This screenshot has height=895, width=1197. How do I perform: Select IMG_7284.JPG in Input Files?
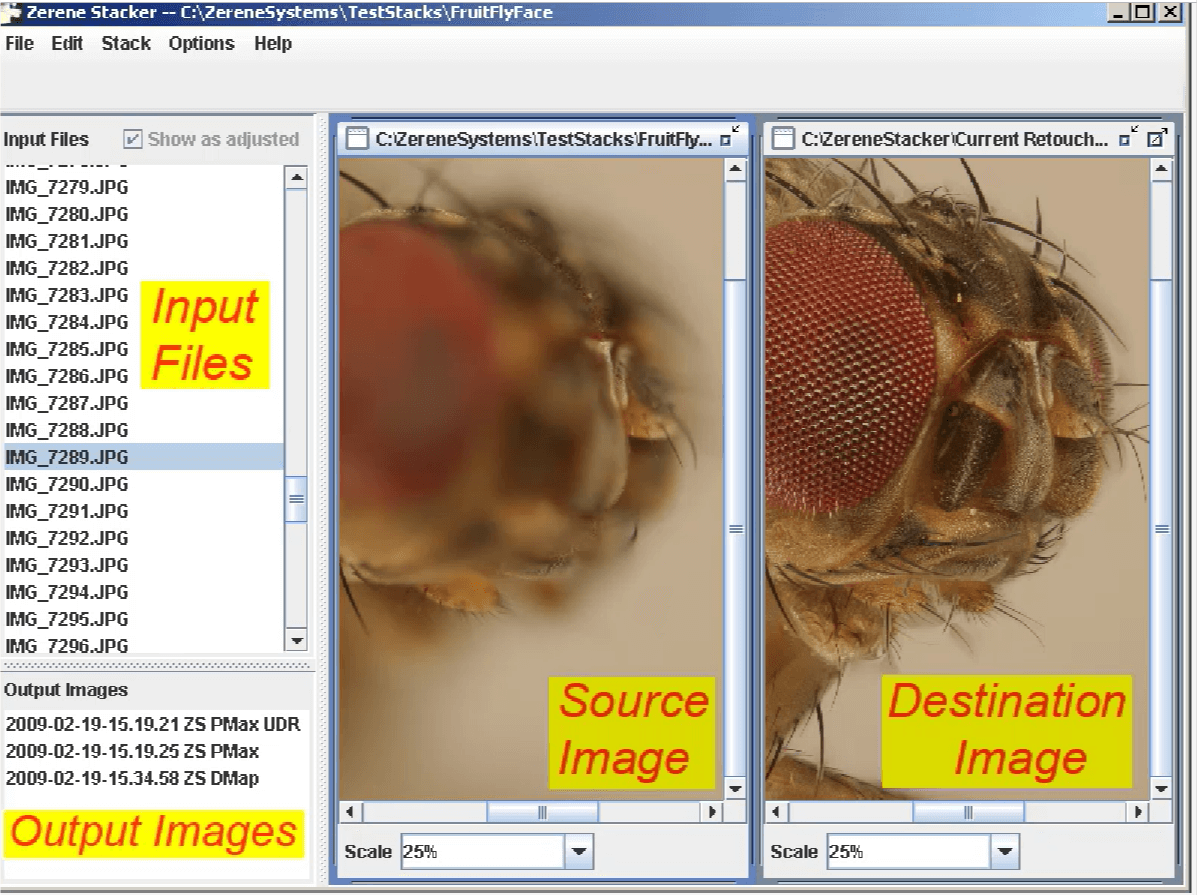point(144,322)
